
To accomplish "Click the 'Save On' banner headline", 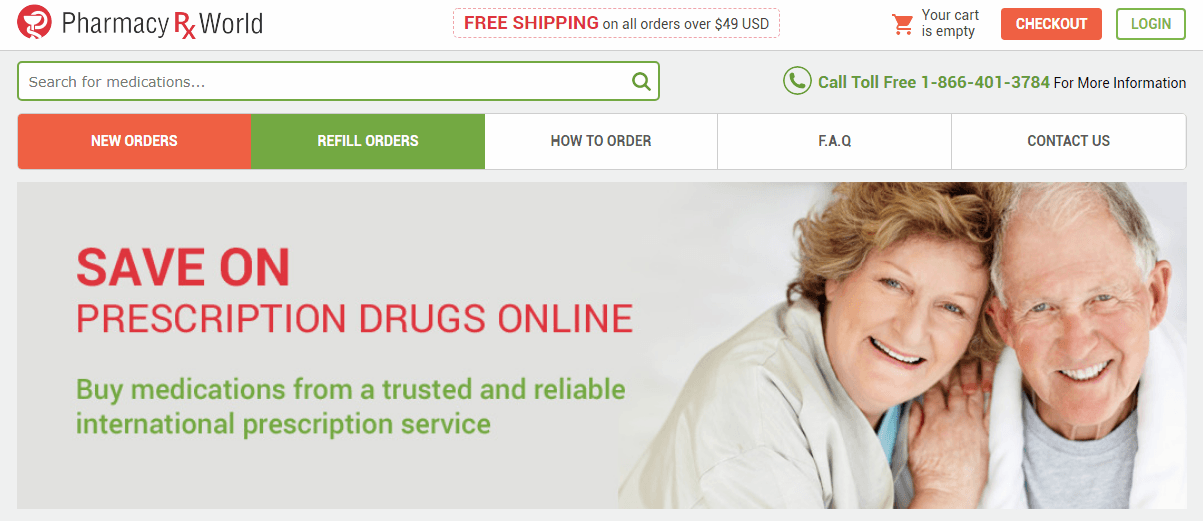I will tap(183, 267).
